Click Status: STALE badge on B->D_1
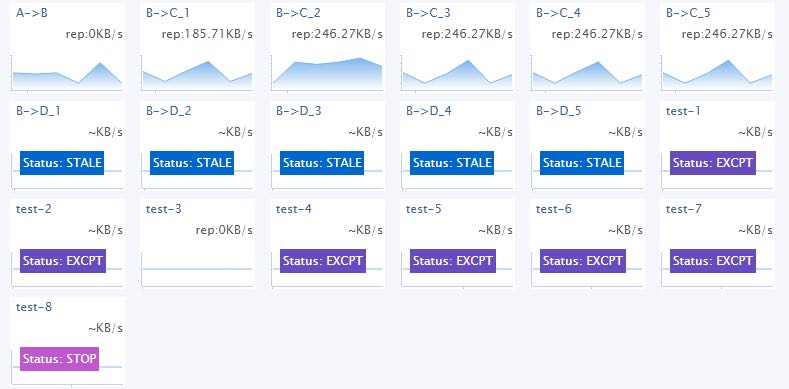This screenshot has height=389, width=789. pyautogui.click(x=62, y=163)
